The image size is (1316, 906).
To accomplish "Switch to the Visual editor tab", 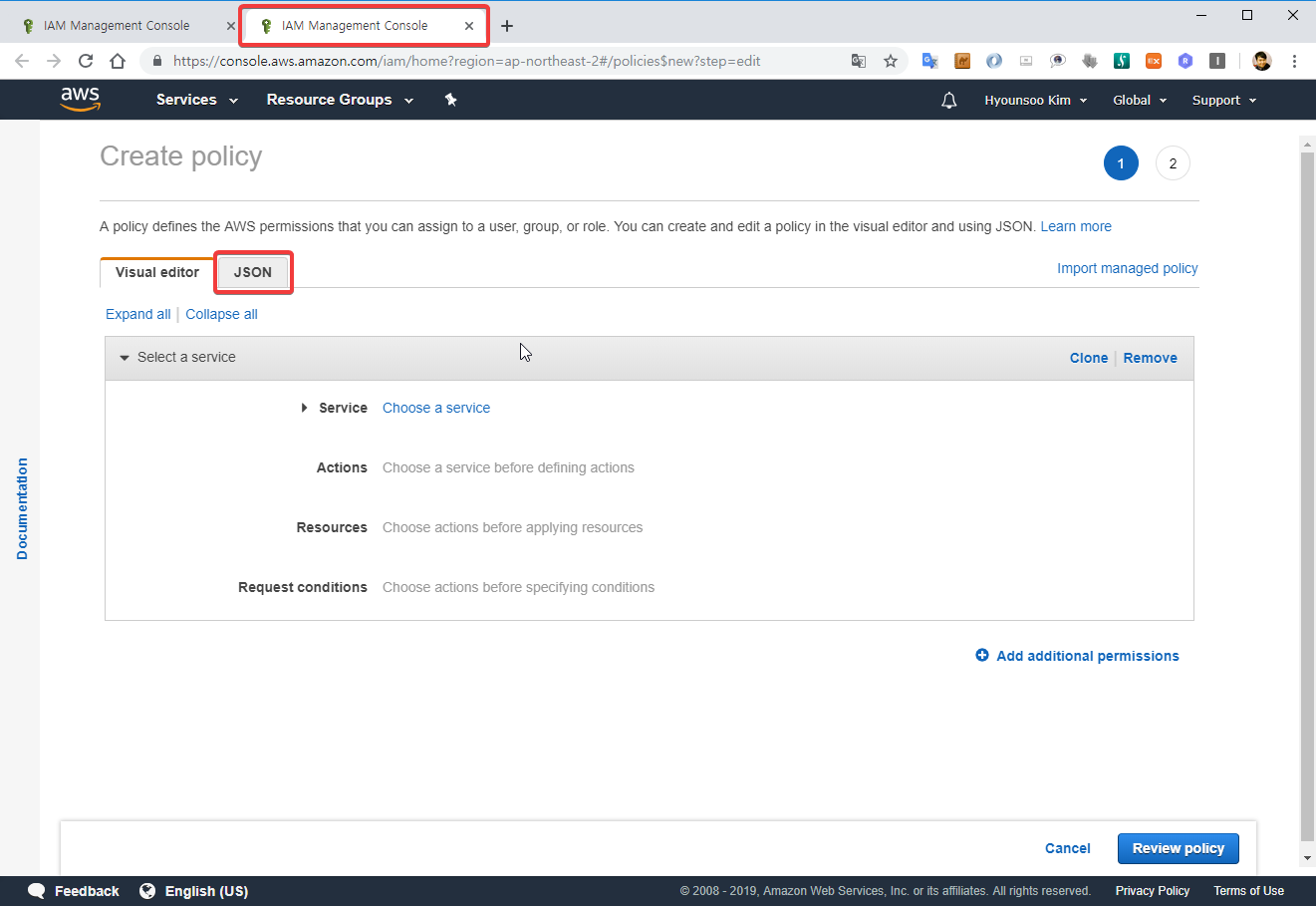I will pyautogui.click(x=157, y=272).
